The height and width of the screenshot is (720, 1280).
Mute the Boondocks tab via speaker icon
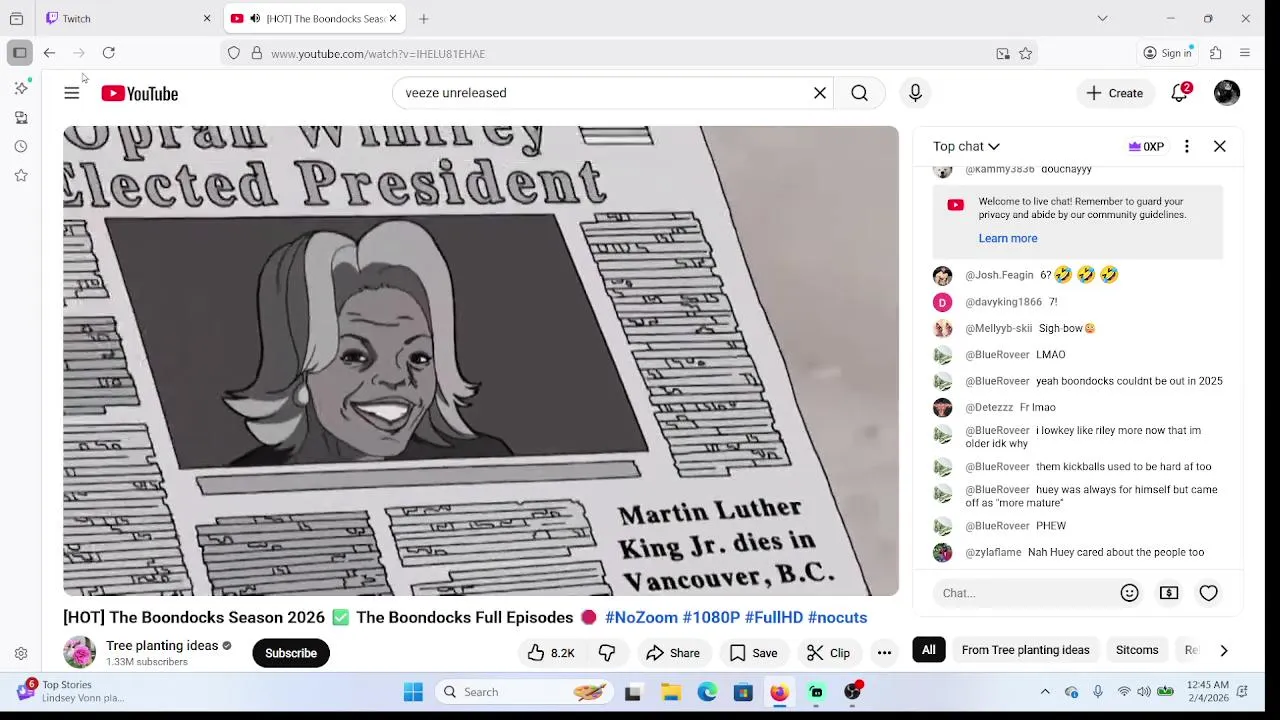tap(255, 19)
